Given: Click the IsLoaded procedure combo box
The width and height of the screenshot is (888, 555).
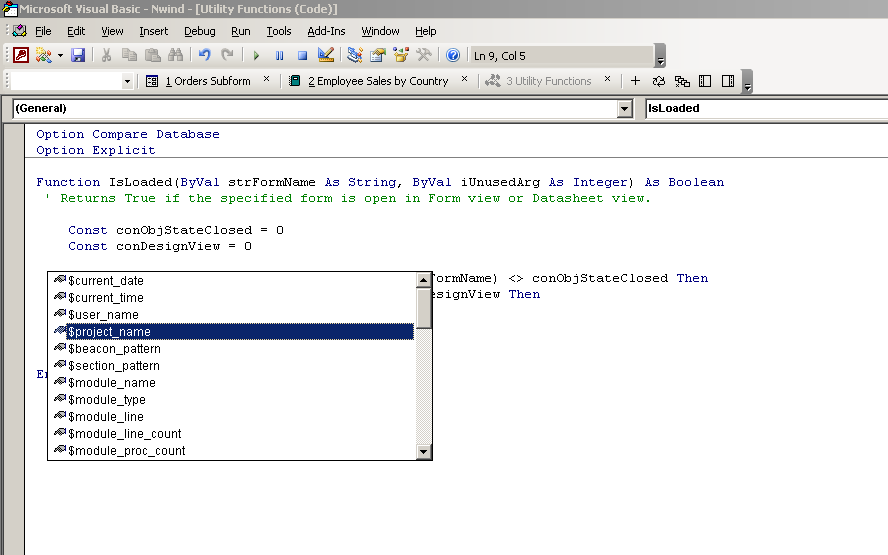Looking at the screenshot, I should 767,109.
